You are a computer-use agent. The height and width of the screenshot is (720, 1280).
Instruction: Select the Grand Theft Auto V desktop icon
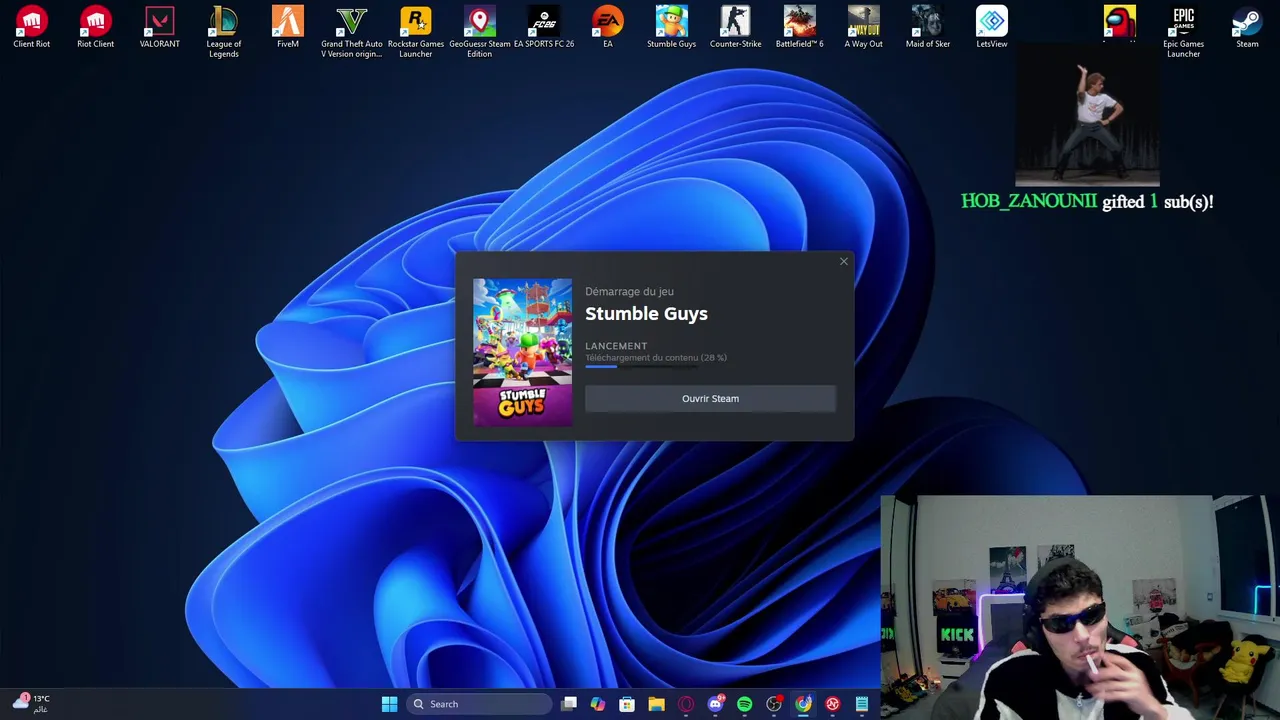click(x=351, y=32)
